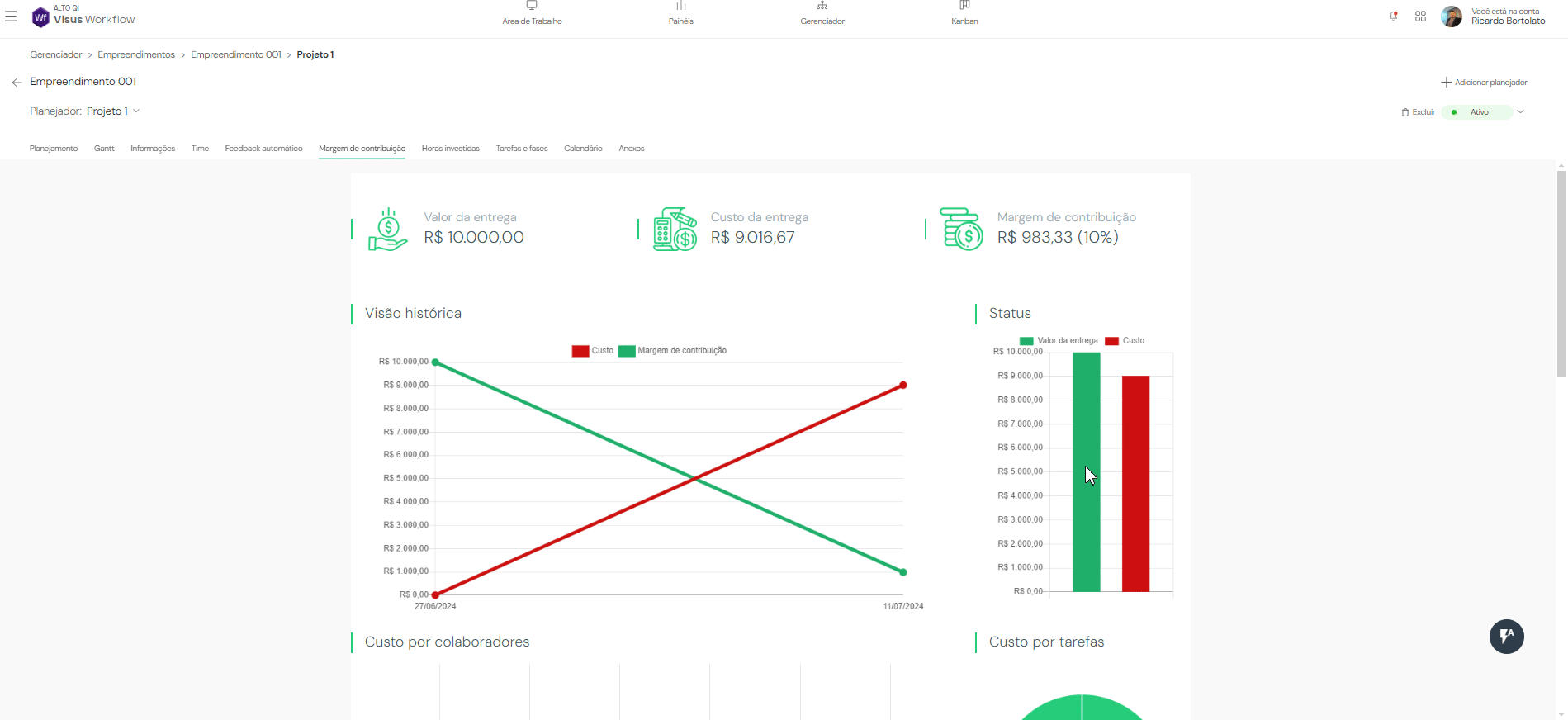Click the R$ 9.016,67 cost value

point(753,238)
